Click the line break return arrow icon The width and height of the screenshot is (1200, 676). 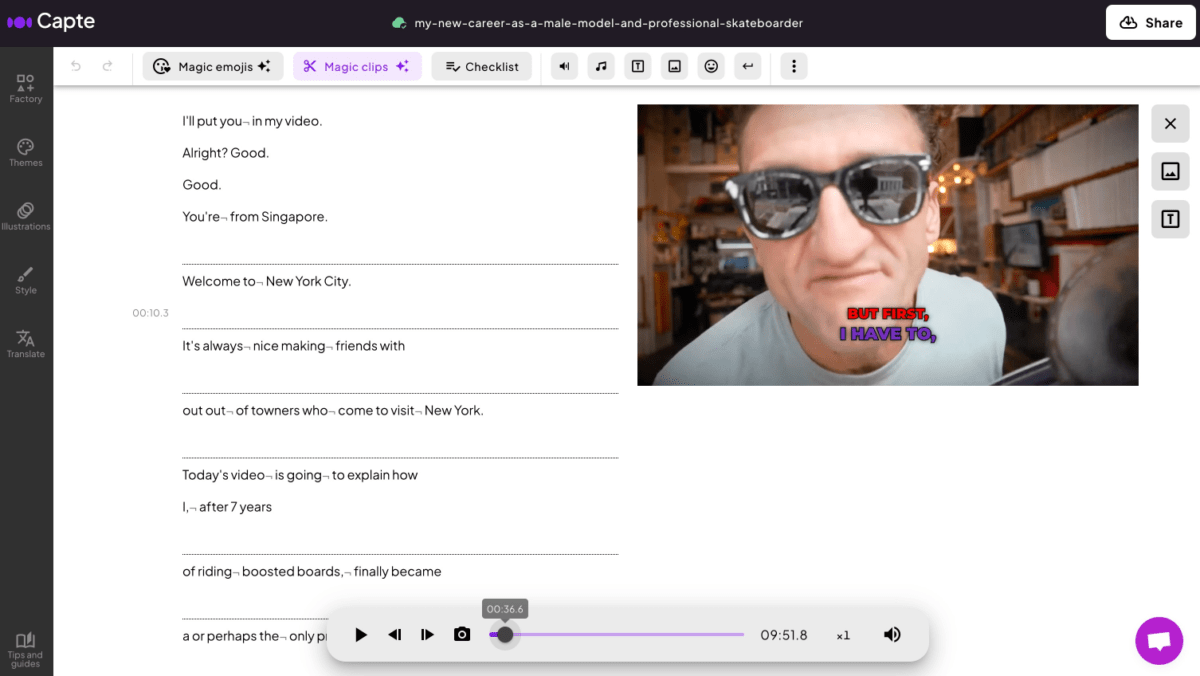[x=747, y=66]
